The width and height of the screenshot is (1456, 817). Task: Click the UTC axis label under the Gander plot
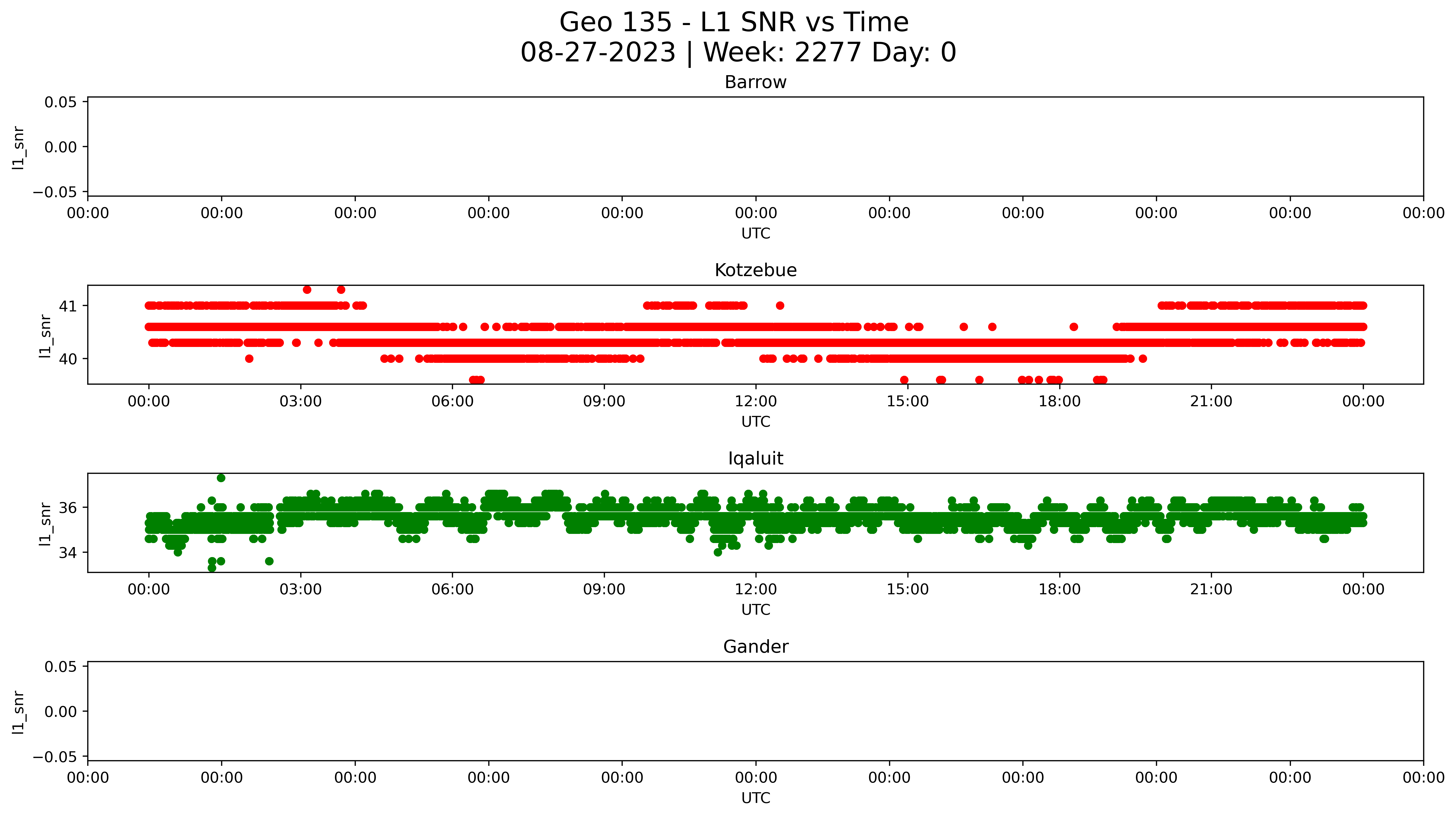(x=756, y=798)
